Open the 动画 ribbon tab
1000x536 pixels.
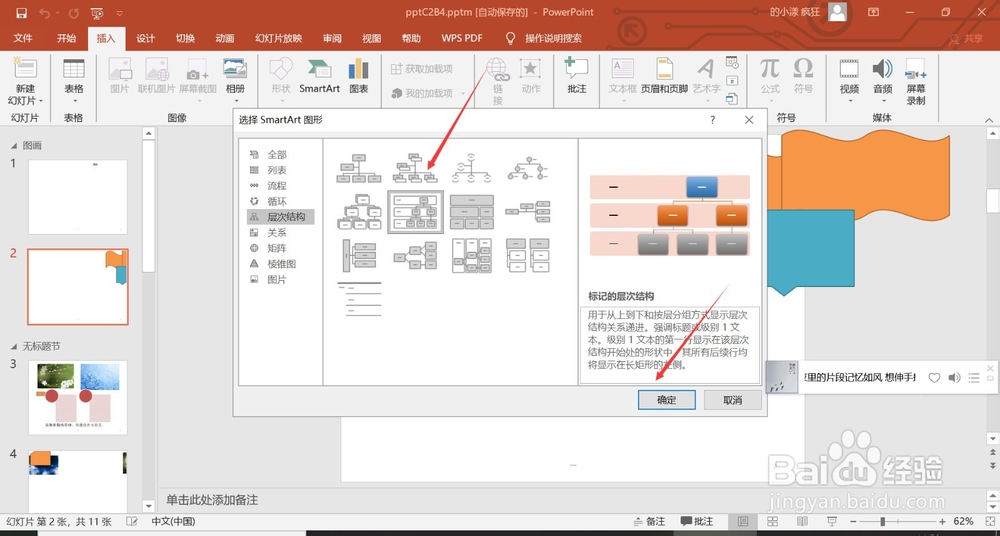224,38
